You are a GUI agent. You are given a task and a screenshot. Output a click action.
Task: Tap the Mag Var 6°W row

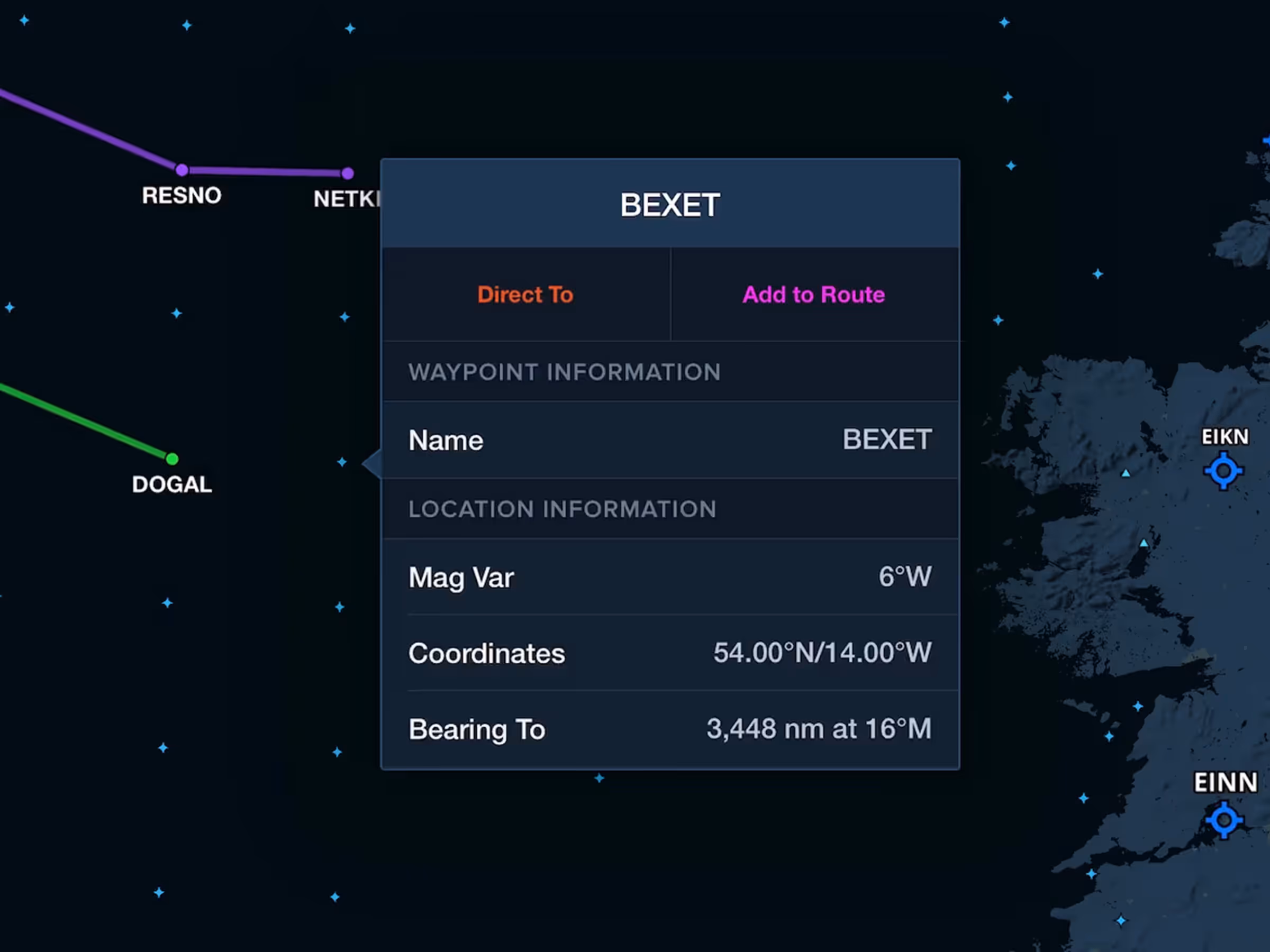(x=670, y=576)
